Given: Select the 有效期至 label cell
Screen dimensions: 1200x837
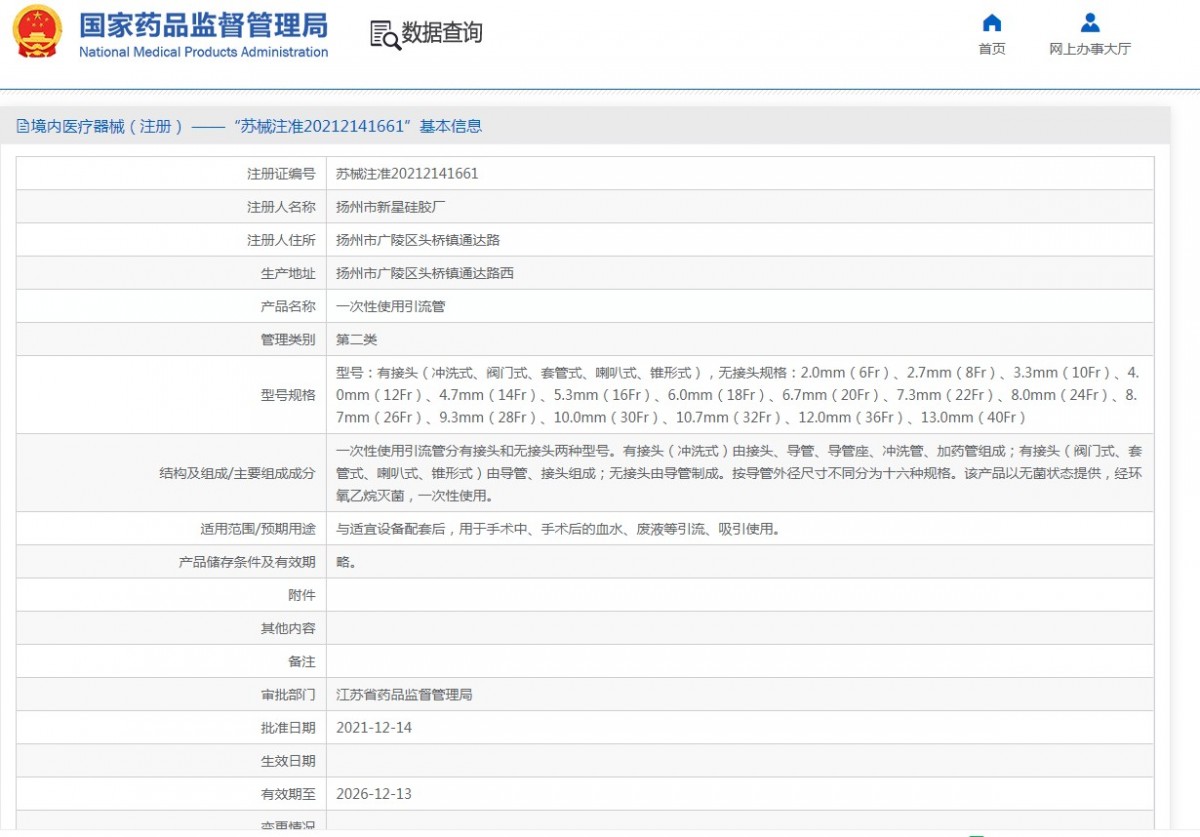Looking at the screenshot, I should (x=170, y=794).
